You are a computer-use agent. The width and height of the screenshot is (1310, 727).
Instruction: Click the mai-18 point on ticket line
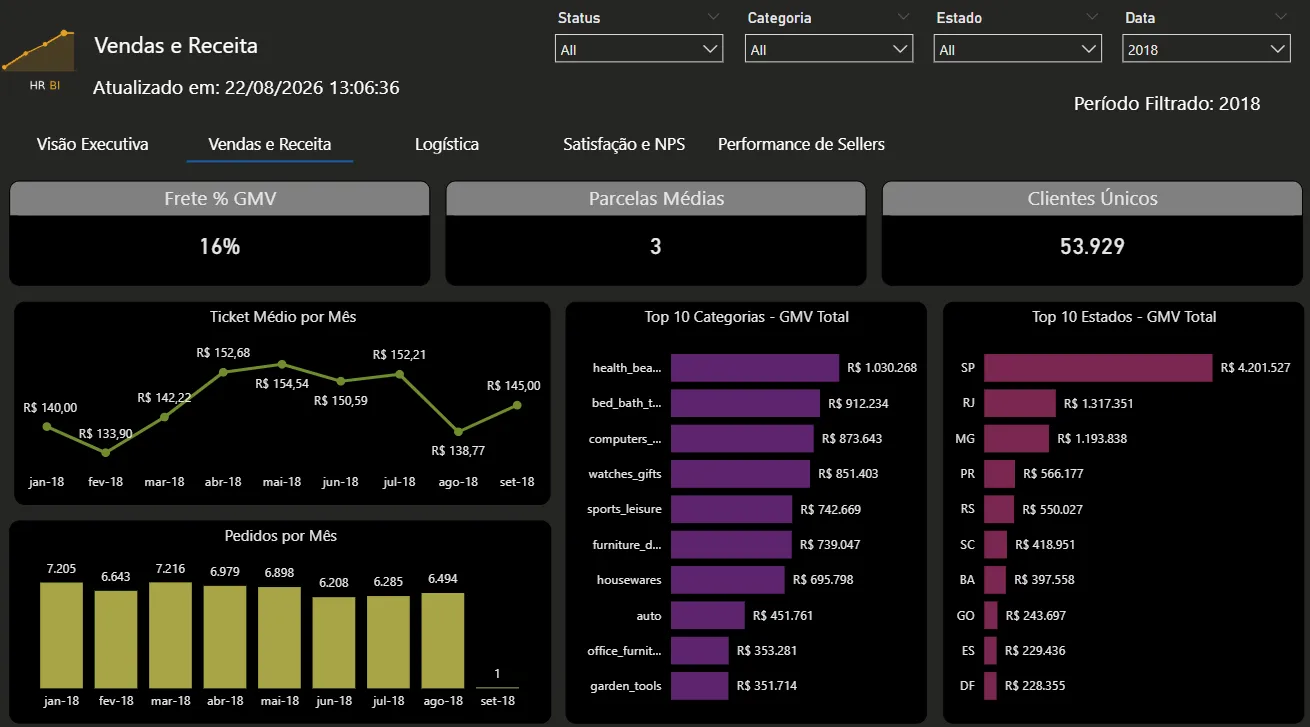(x=282, y=364)
